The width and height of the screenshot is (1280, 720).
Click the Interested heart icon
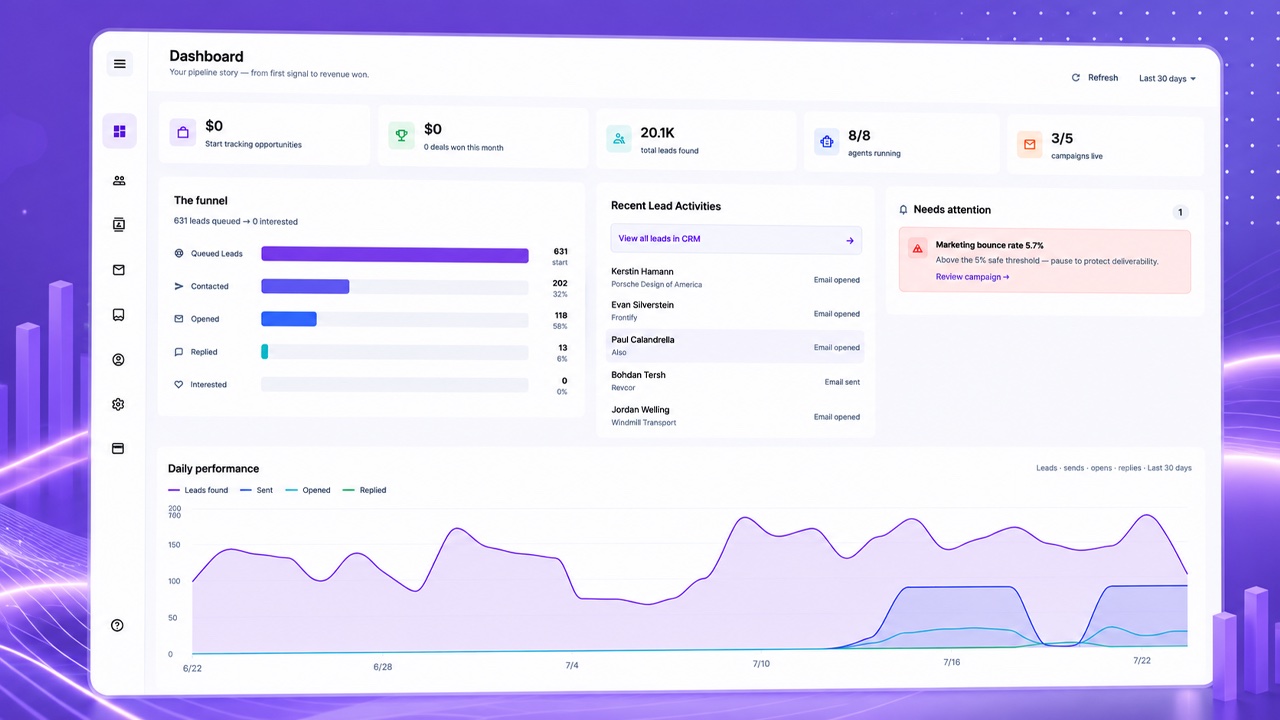[179, 384]
